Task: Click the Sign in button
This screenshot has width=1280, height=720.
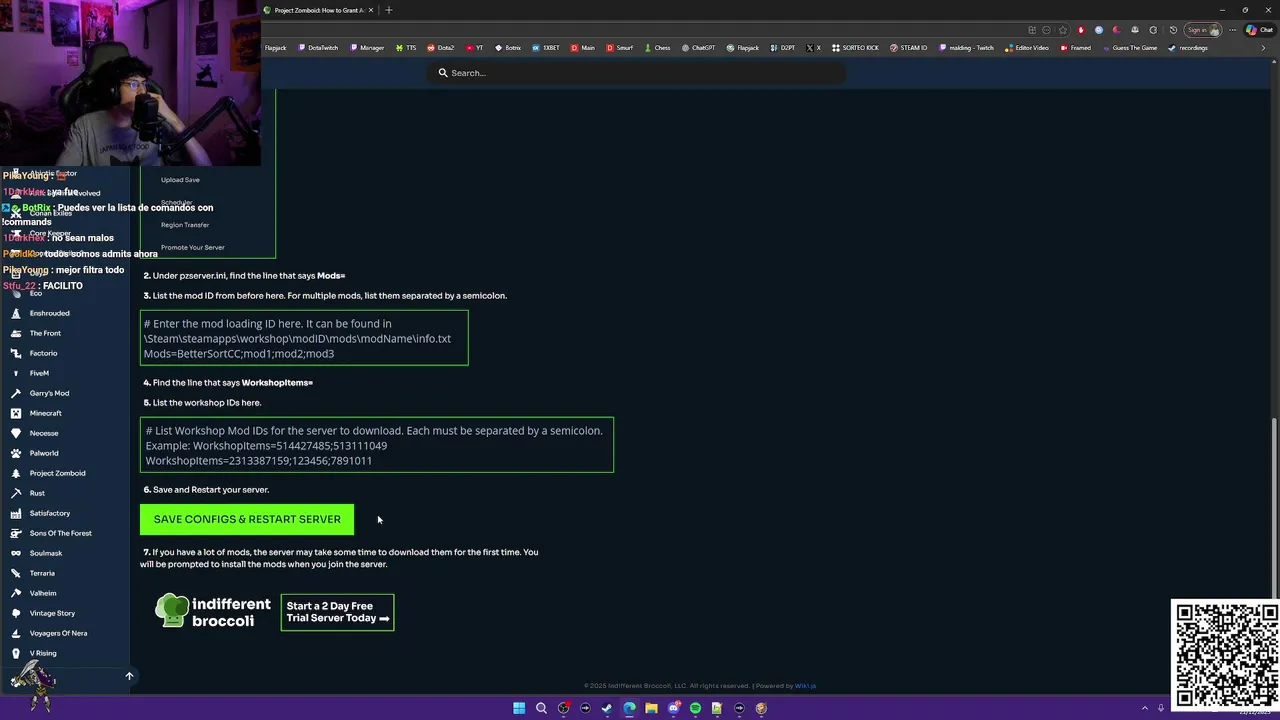Action: pos(1202,30)
